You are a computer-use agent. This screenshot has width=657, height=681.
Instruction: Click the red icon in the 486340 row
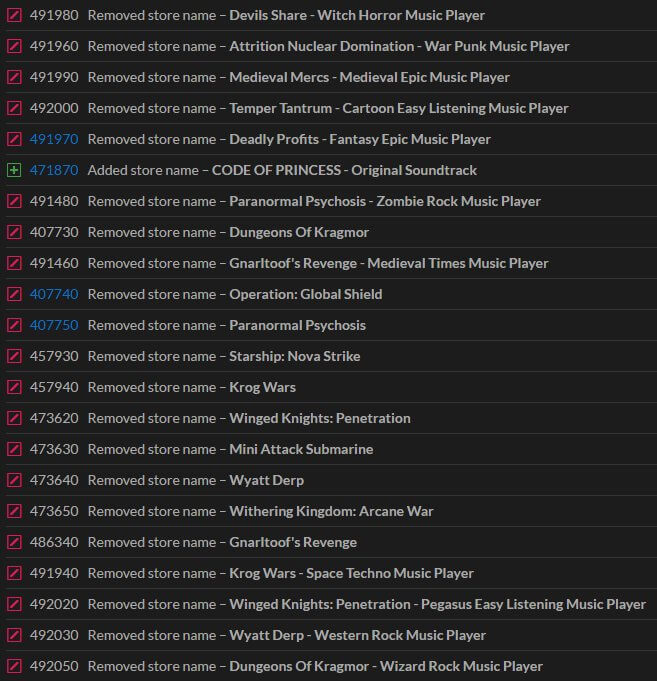[14, 543]
